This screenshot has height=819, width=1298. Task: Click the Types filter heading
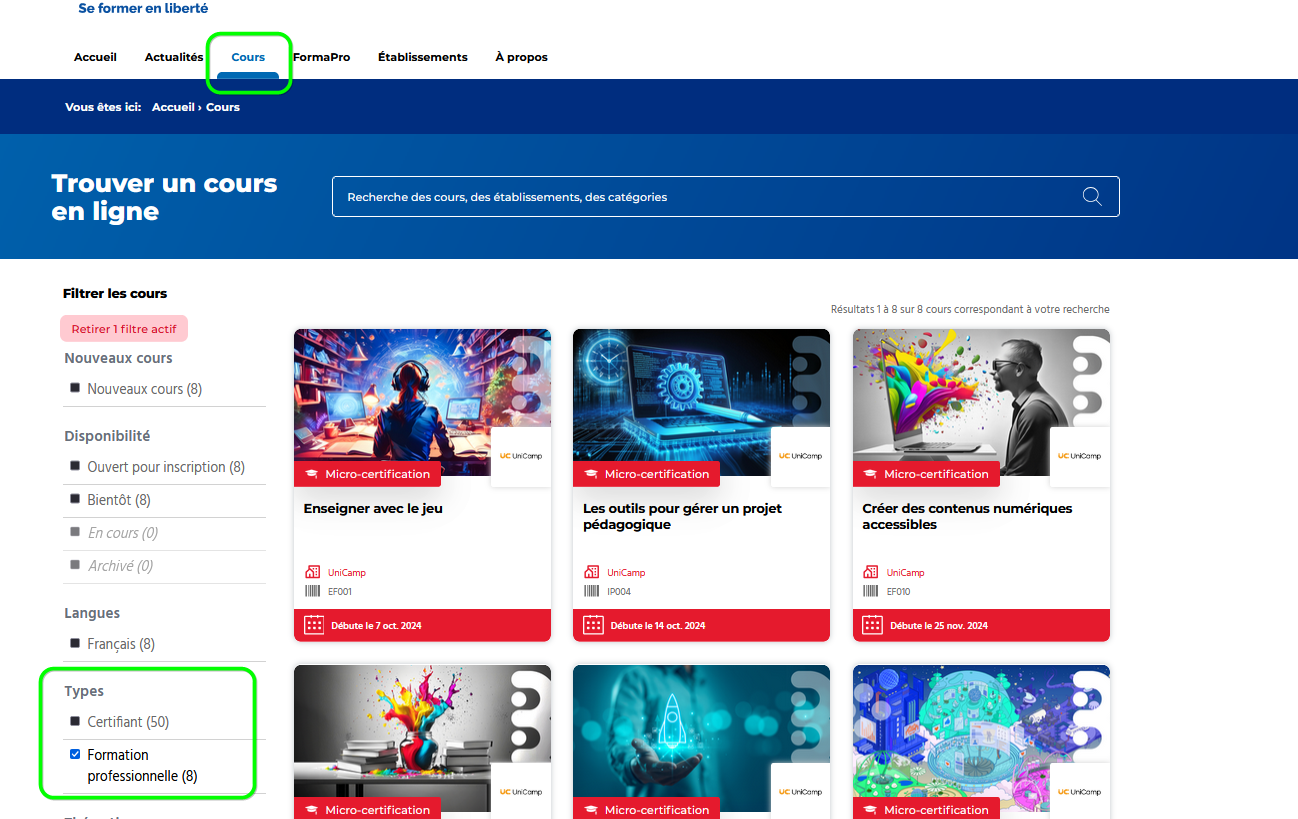pos(84,691)
